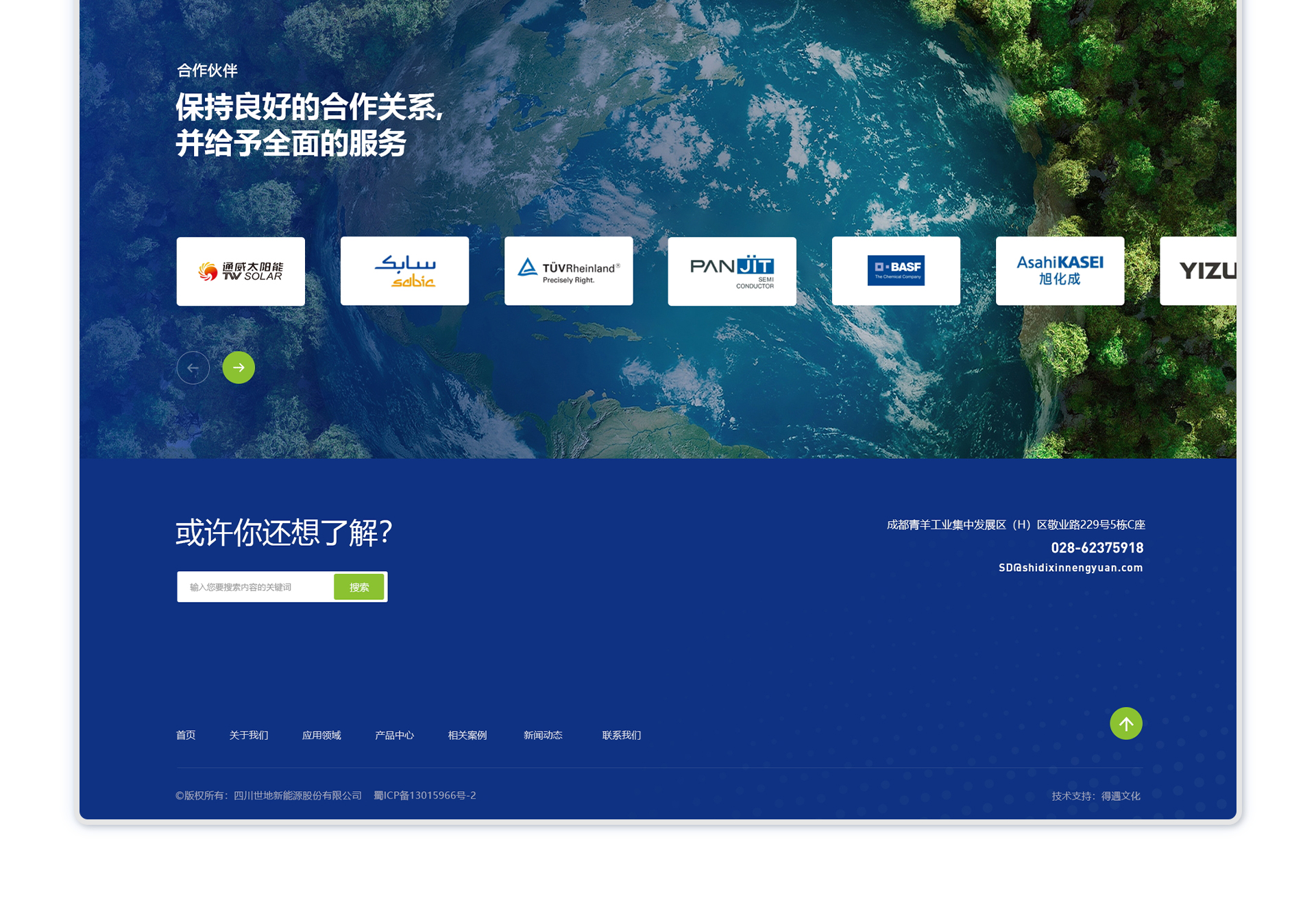The image size is (1316, 903).
Task: Click the company address text line
Action: point(1016,525)
